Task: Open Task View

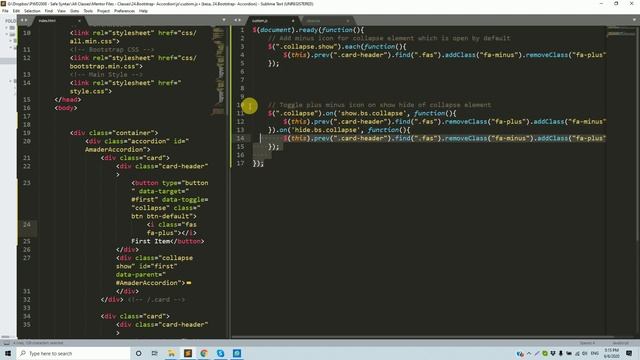Action: coord(154,353)
